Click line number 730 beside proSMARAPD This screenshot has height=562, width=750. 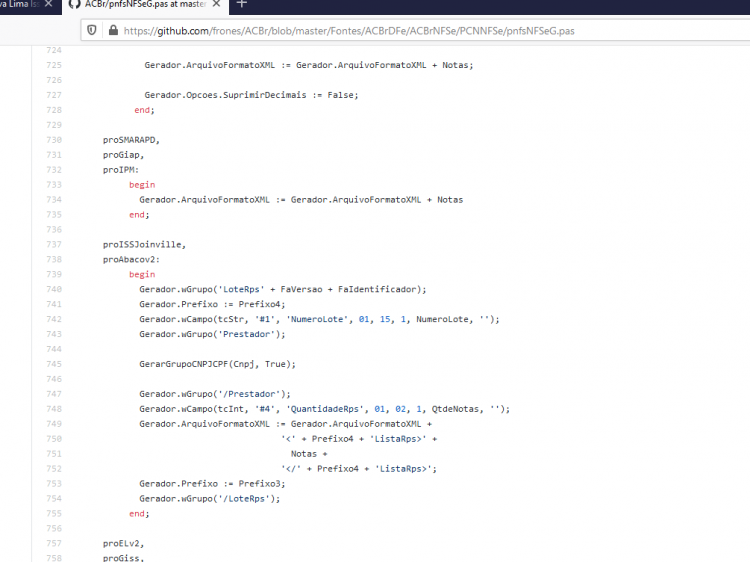(54, 140)
